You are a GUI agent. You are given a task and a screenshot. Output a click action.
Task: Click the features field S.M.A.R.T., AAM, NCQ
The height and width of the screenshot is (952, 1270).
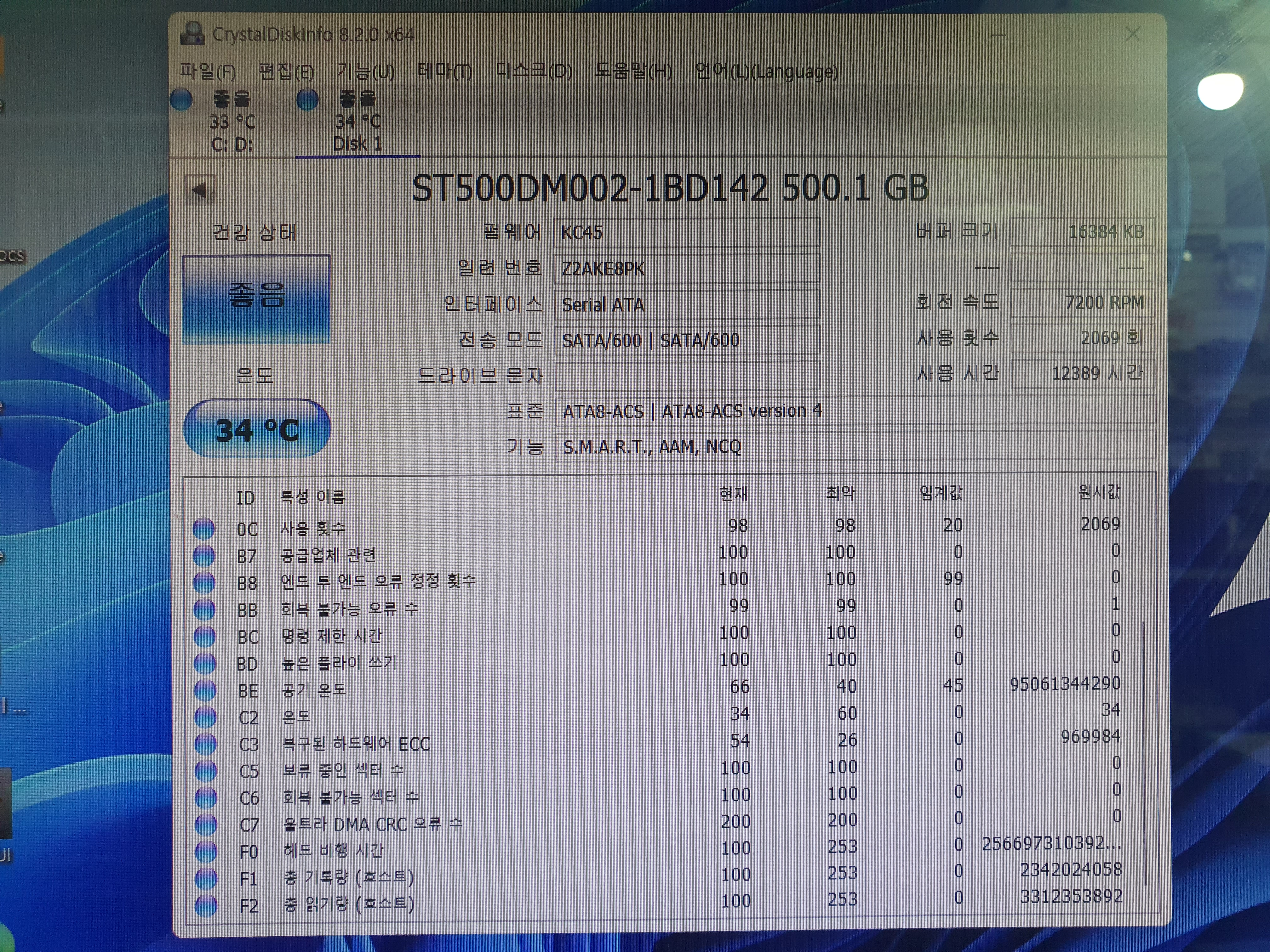[x=855, y=446]
